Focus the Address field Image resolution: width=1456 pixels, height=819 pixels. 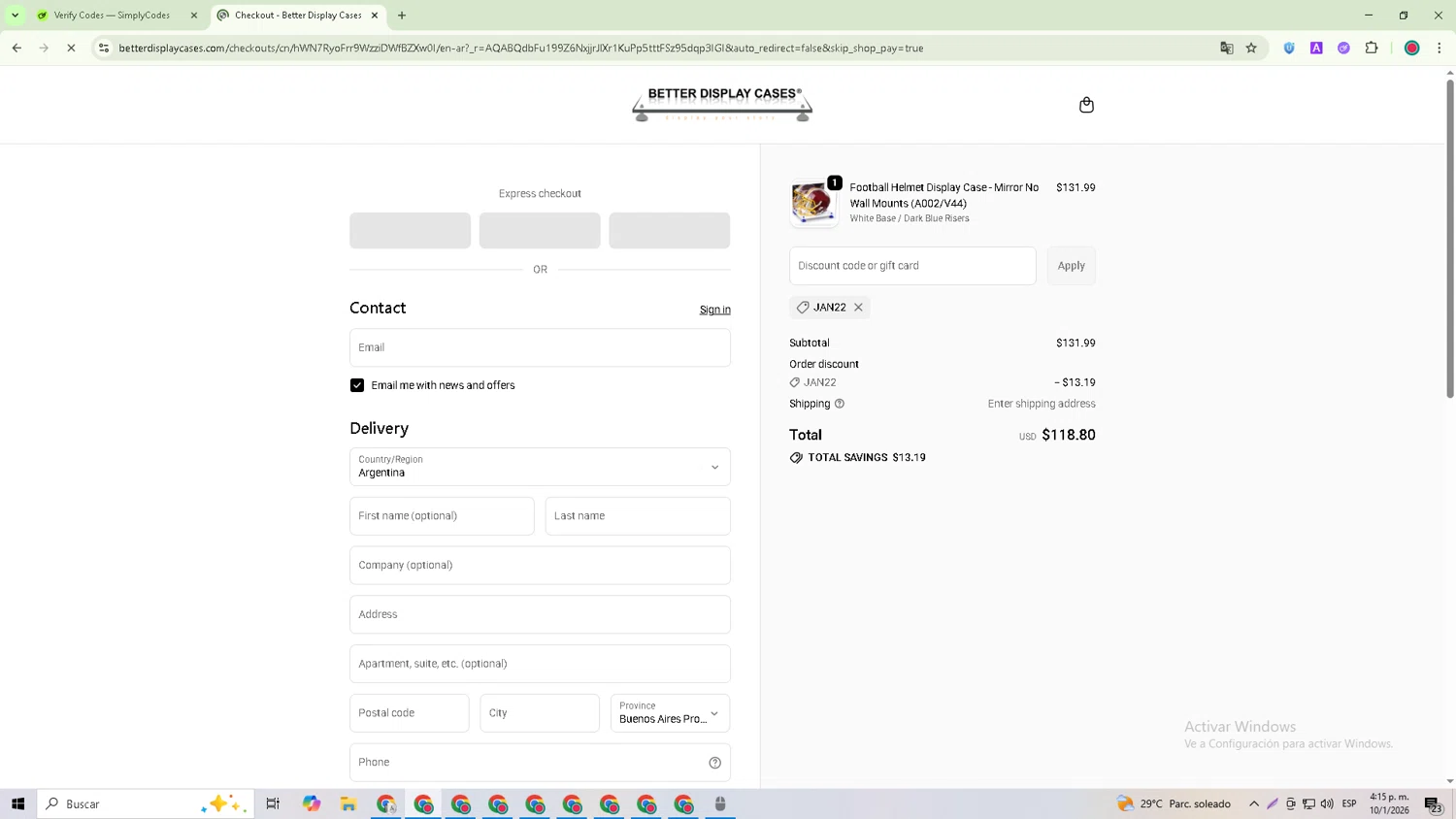pyautogui.click(x=540, y=614)
